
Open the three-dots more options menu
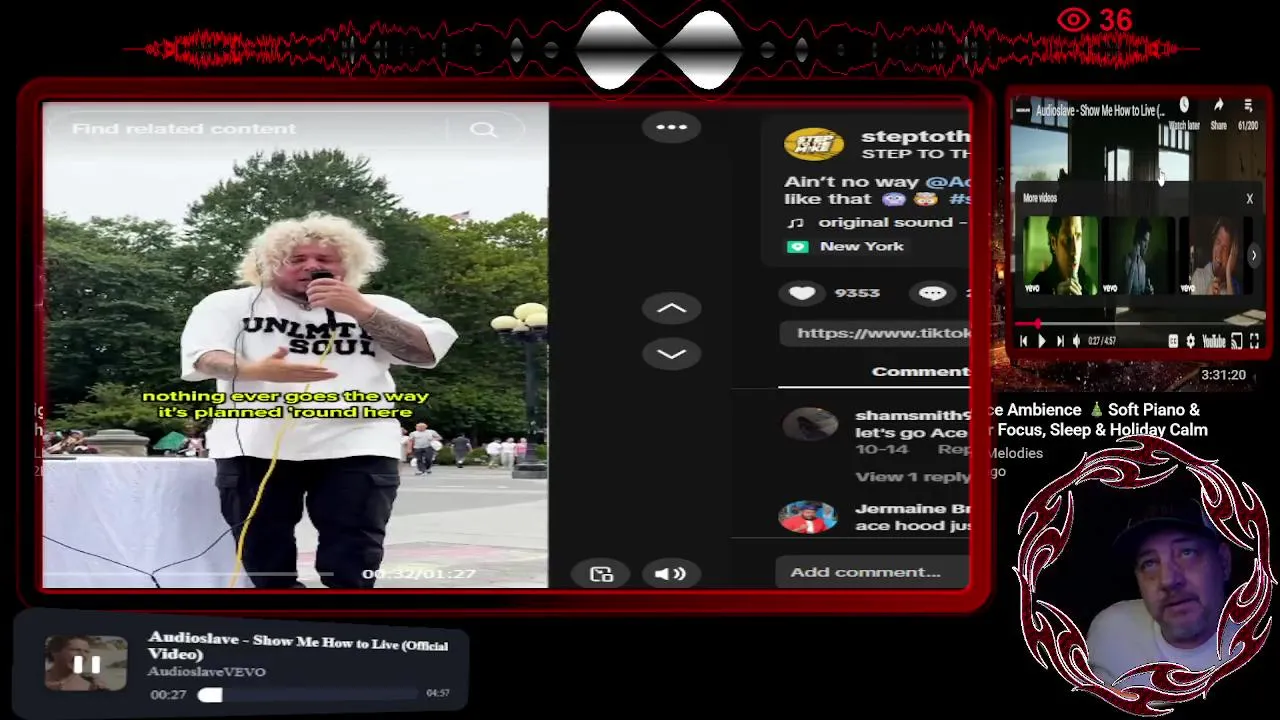tap(671, 127)
